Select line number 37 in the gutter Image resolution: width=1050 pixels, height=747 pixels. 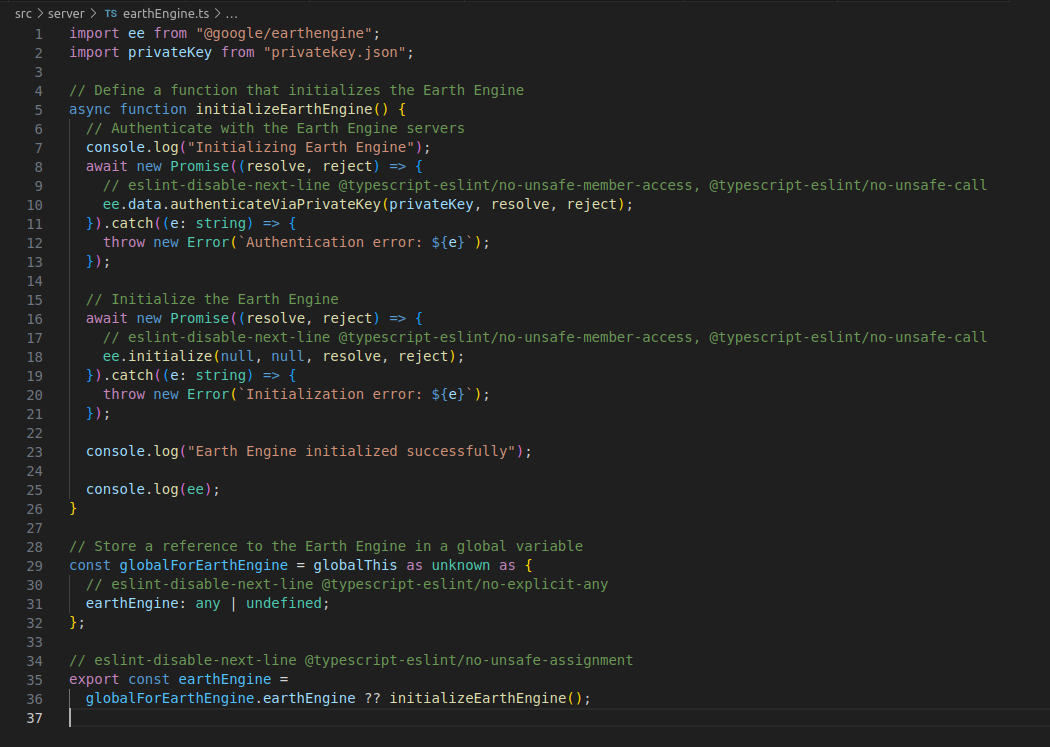tap(35, 718)
